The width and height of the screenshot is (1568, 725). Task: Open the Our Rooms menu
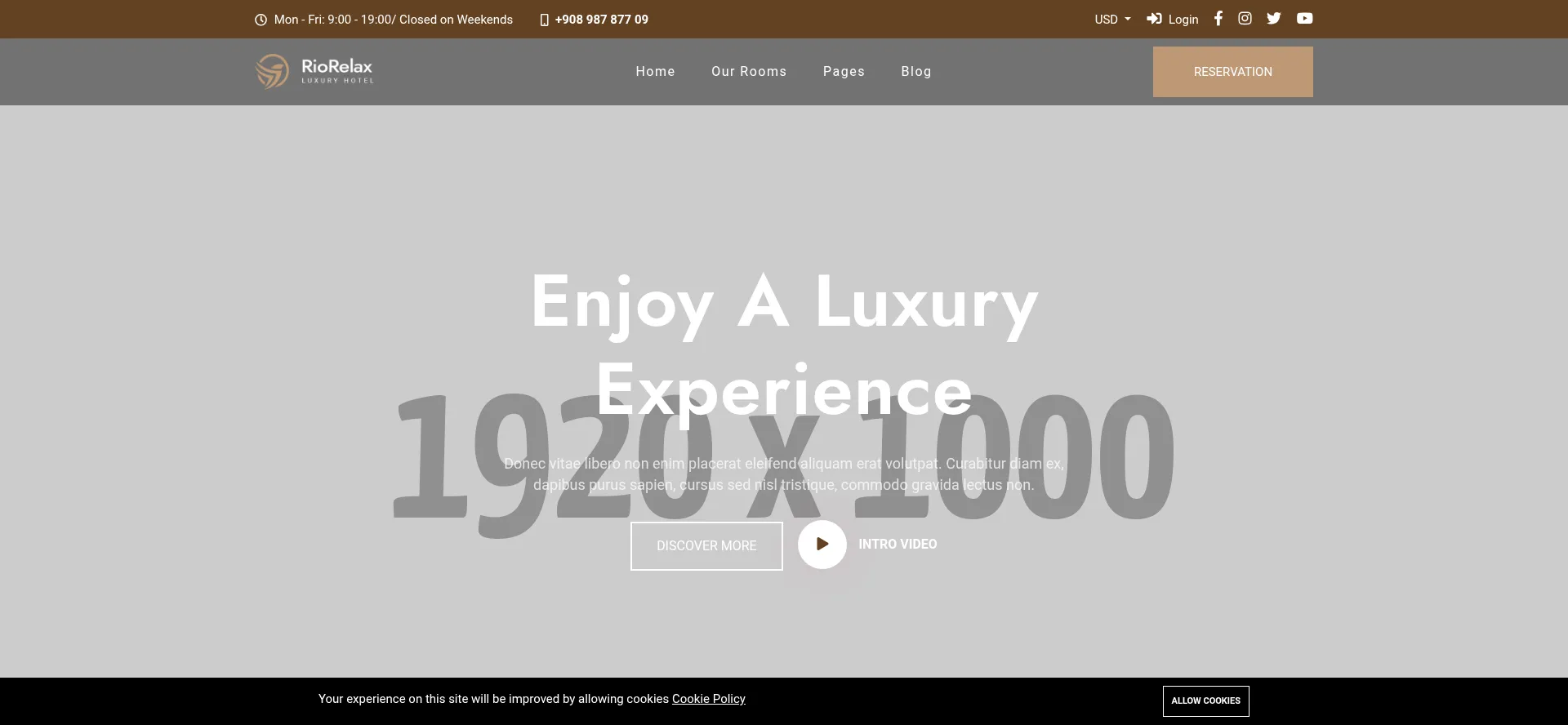(x=749, y=72)
